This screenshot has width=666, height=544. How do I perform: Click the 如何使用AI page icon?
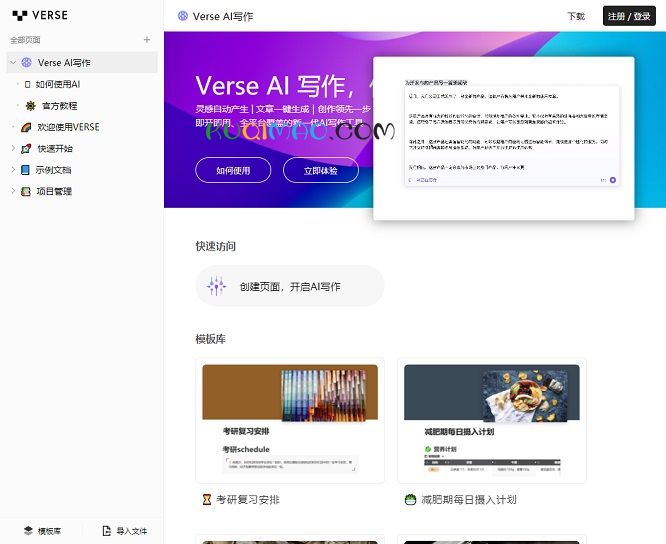pos(28,84)
